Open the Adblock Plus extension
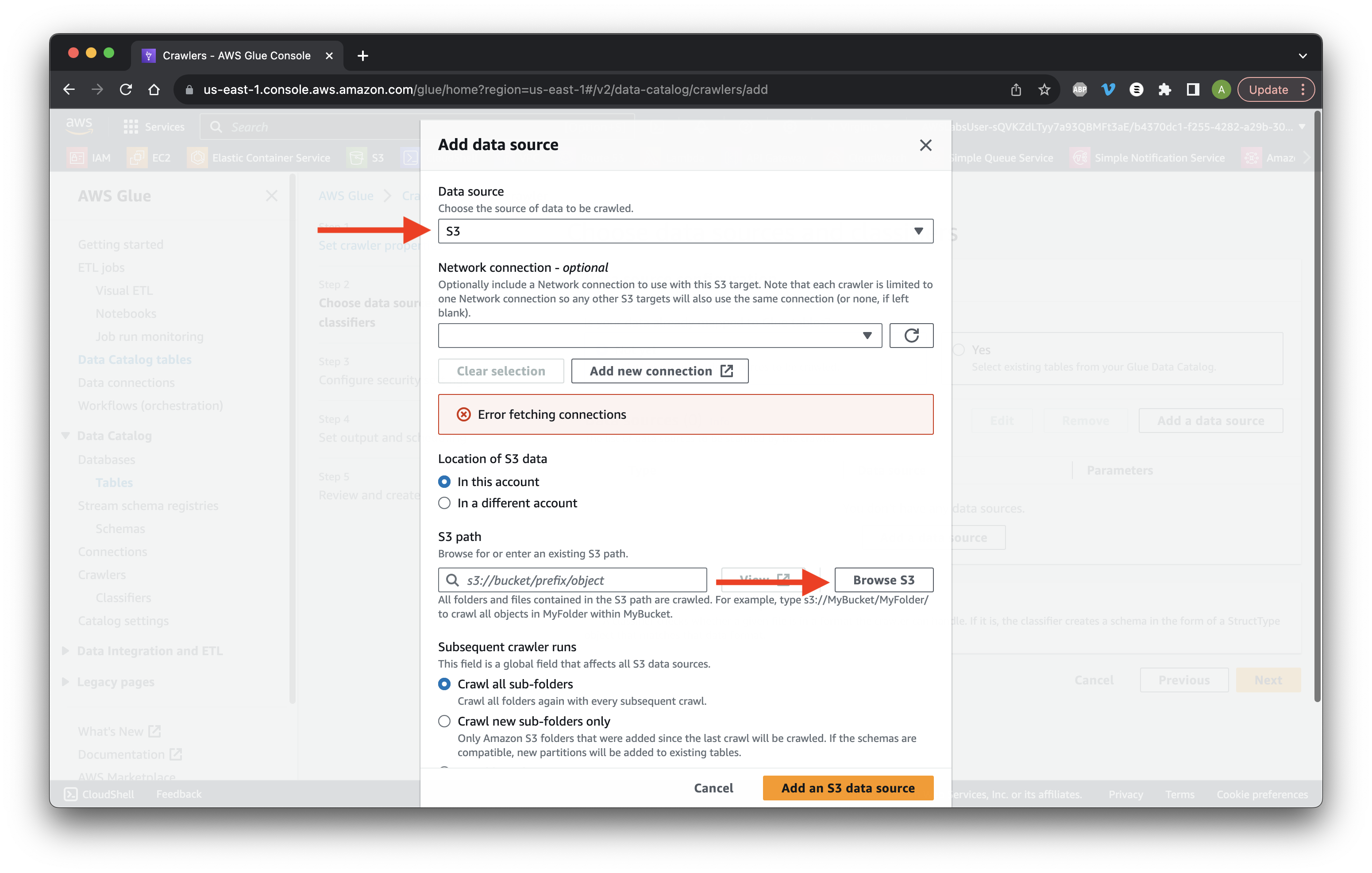 click(1080, 89)
